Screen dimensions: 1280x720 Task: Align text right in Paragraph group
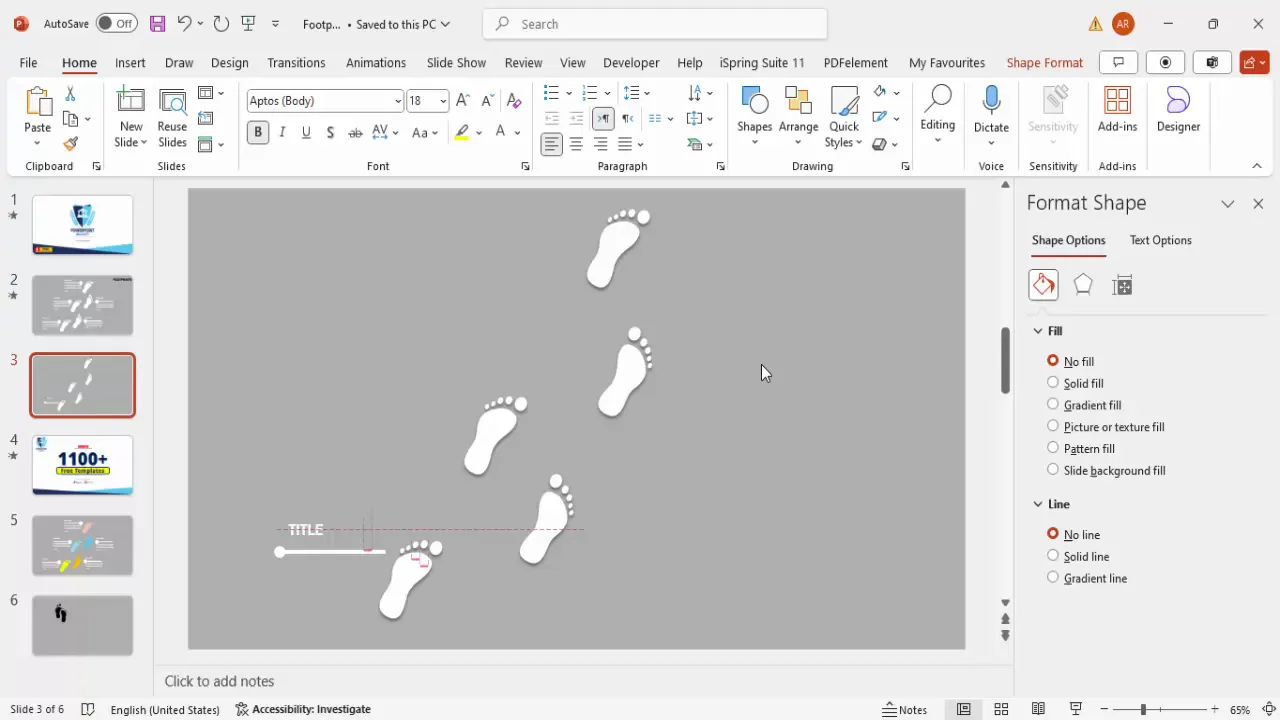point(601,144)
